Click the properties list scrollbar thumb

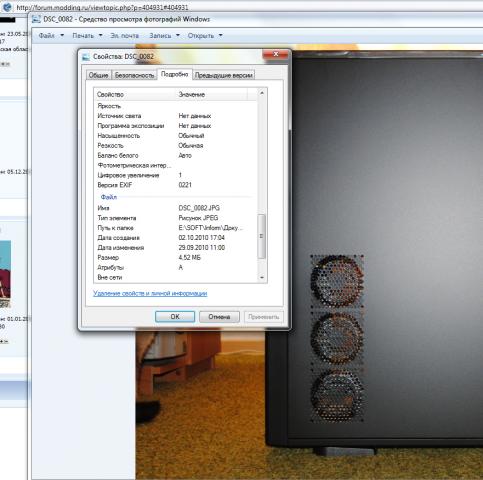pyautogui.click(x=262, y=236)
